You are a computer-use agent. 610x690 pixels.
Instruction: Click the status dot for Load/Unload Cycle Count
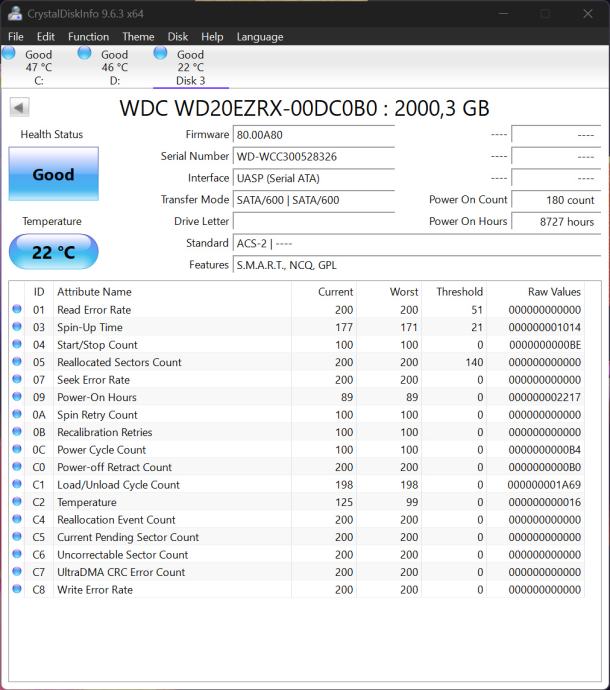pos(17,484)
